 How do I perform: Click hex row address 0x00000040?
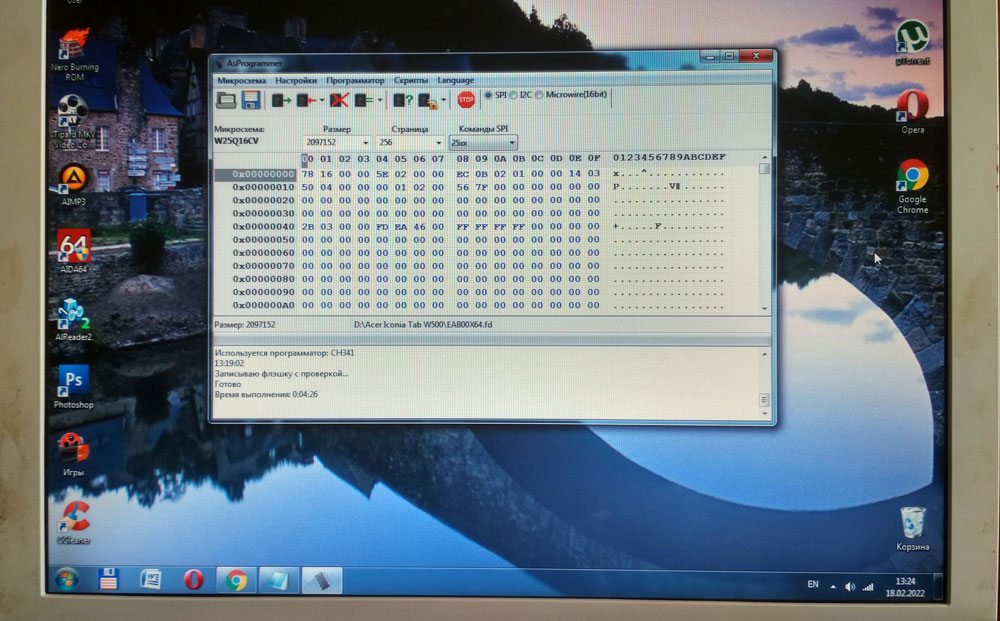pos(263,226)
